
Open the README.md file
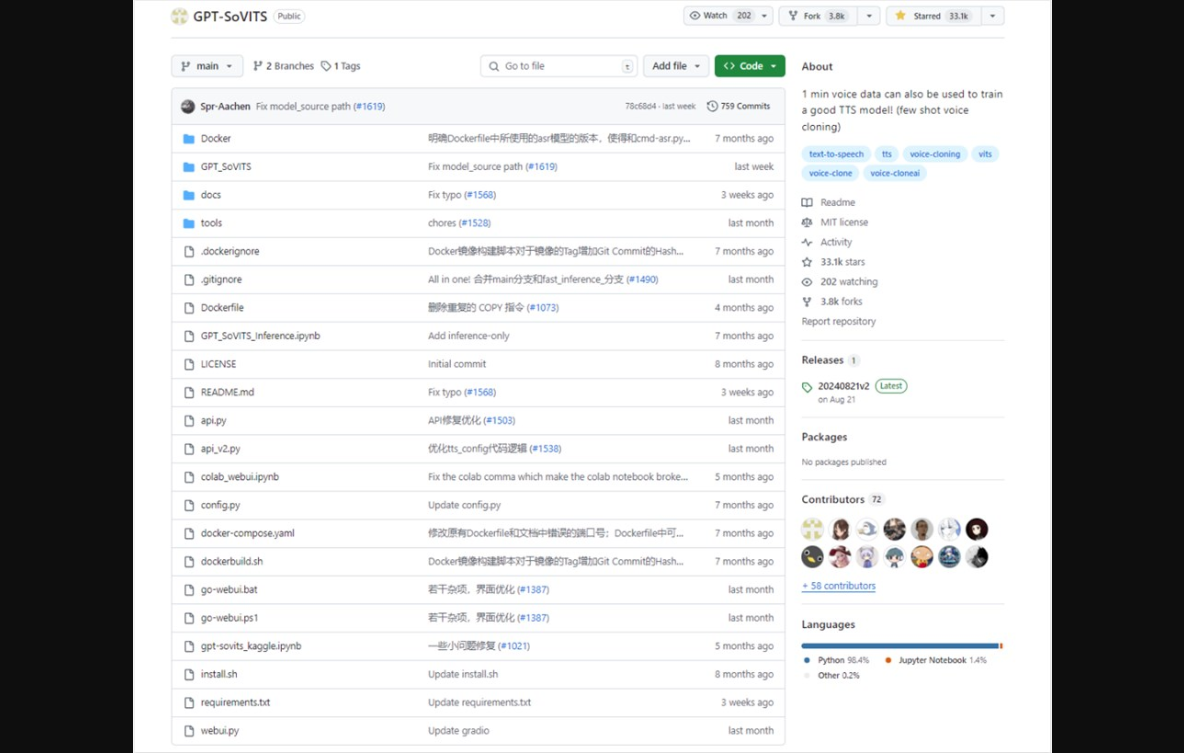pos(227,392)
